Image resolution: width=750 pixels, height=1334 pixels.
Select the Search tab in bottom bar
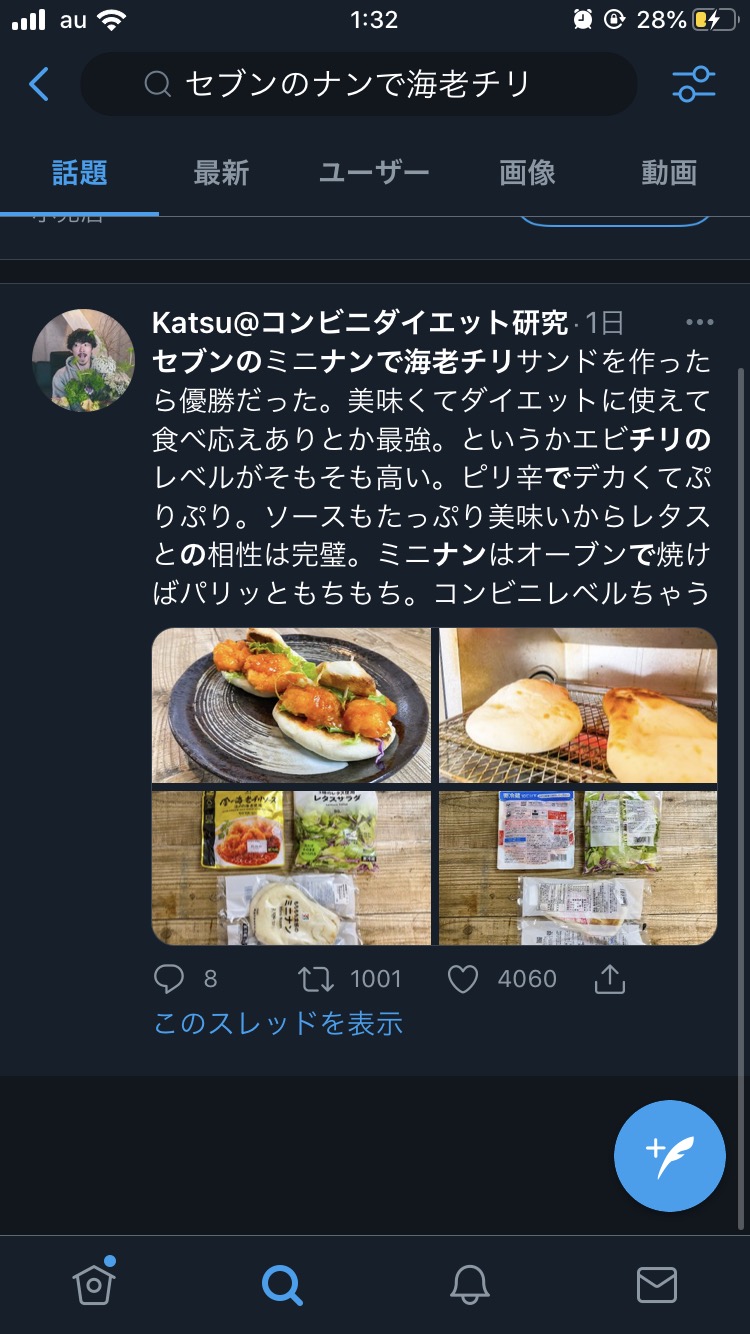[x=282, y=1285]
